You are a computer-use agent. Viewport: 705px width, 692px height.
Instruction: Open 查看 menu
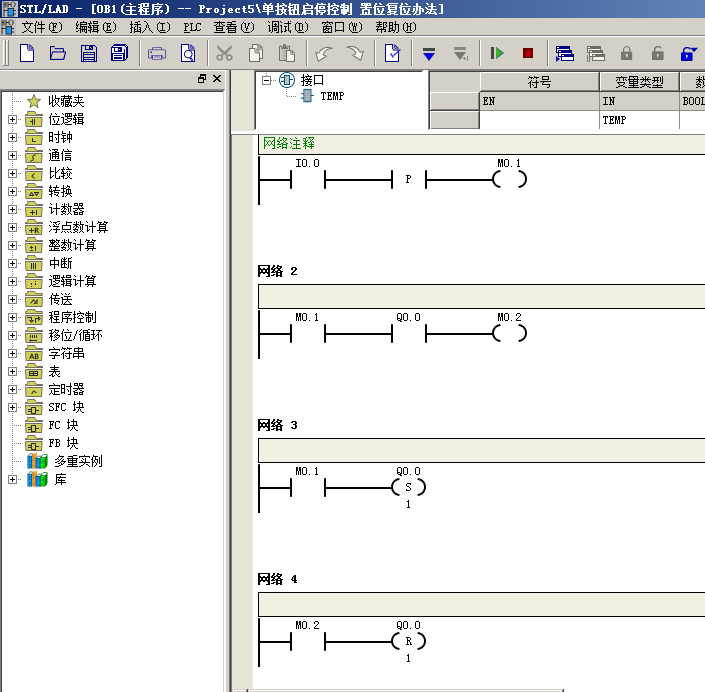coord(234,27)
